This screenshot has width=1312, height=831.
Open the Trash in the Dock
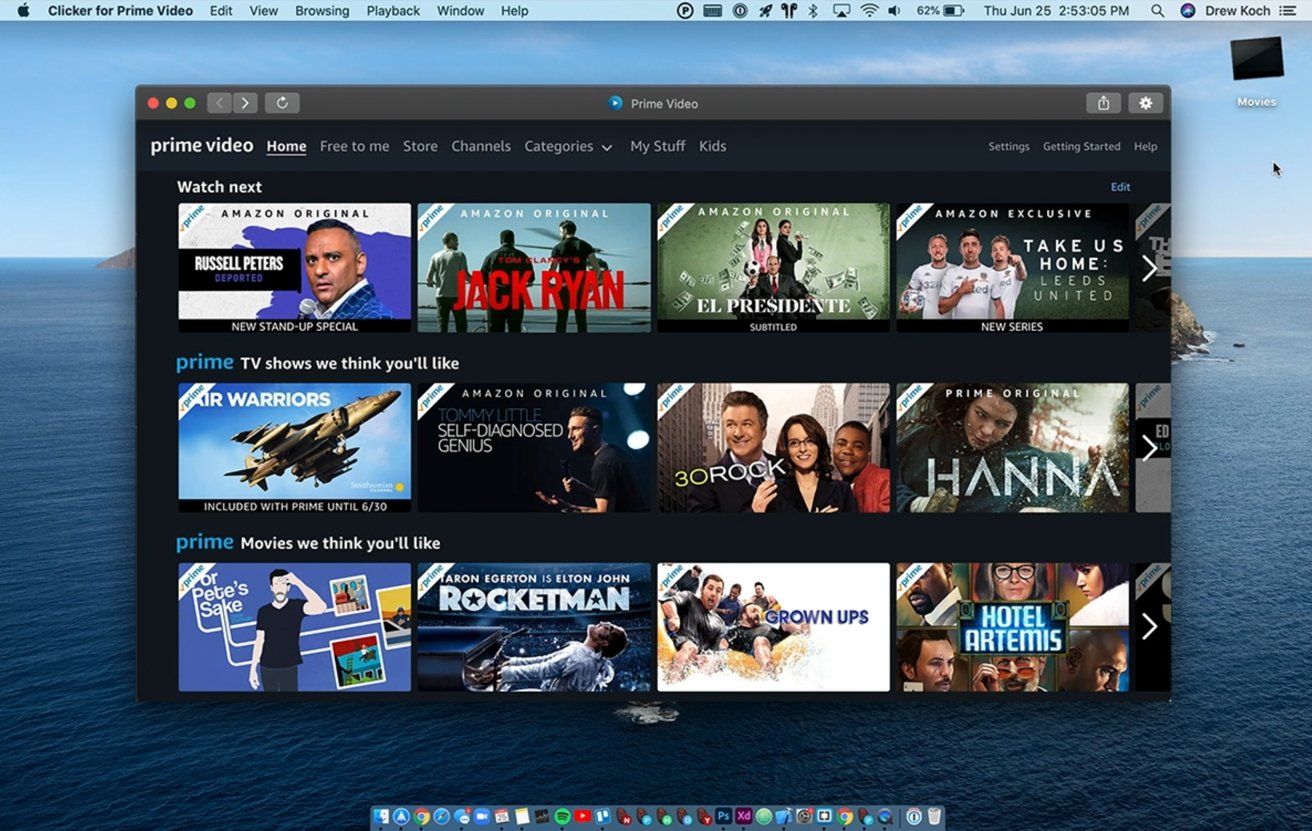coord(933,817)
